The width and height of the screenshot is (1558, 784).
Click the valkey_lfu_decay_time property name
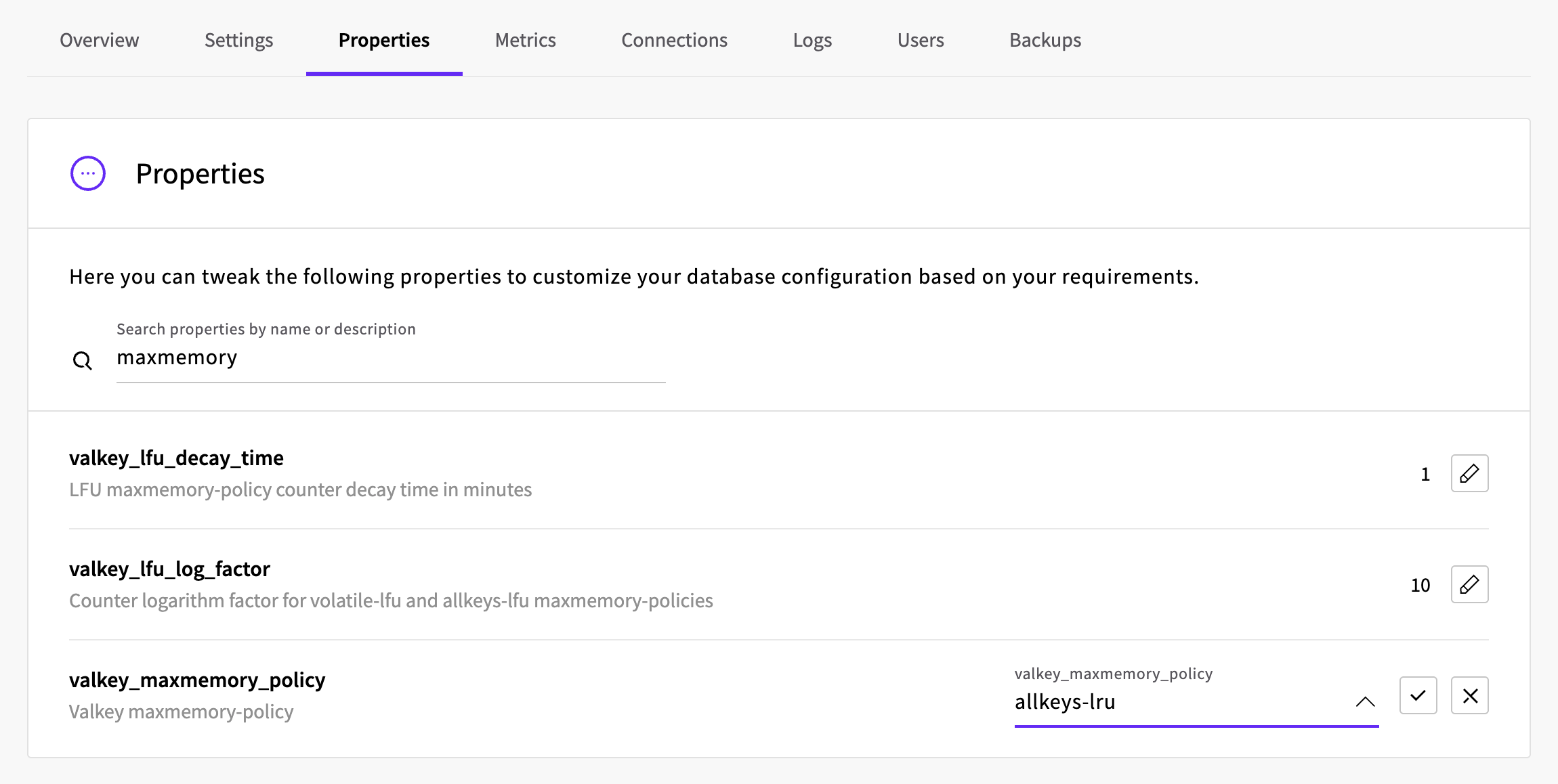coord(176,458)
